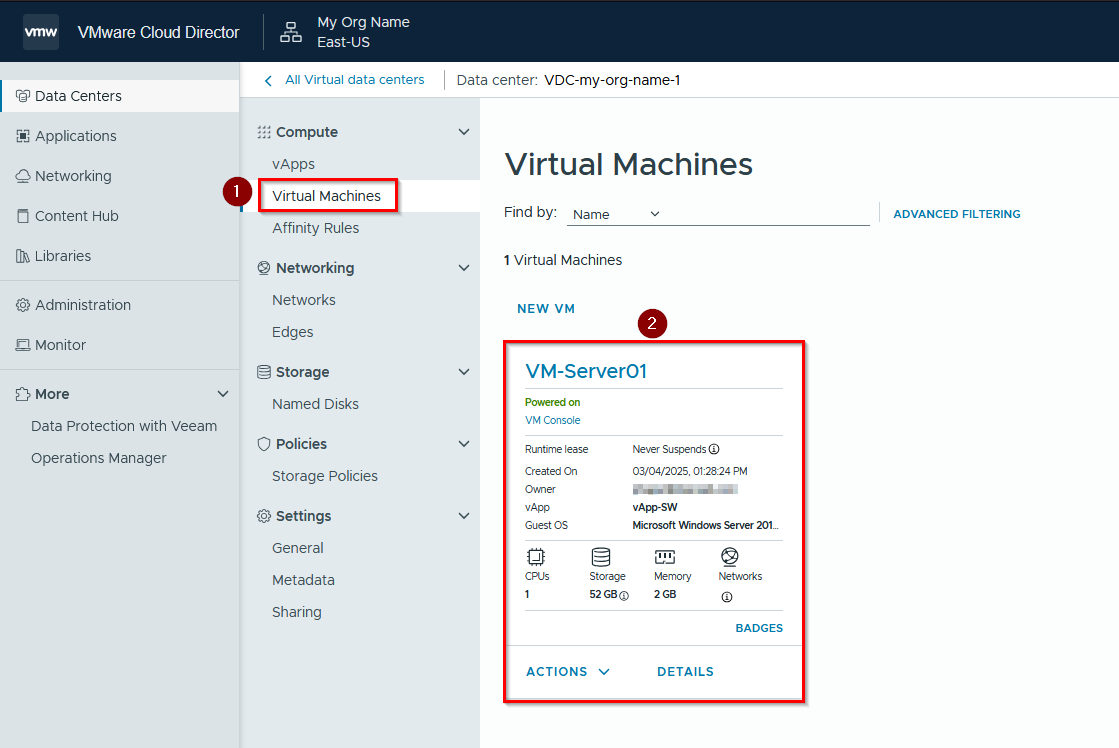Click VDC-my-org-name-1 data center name
Viewport: 1119px width, 748px height.
(612, 80)
